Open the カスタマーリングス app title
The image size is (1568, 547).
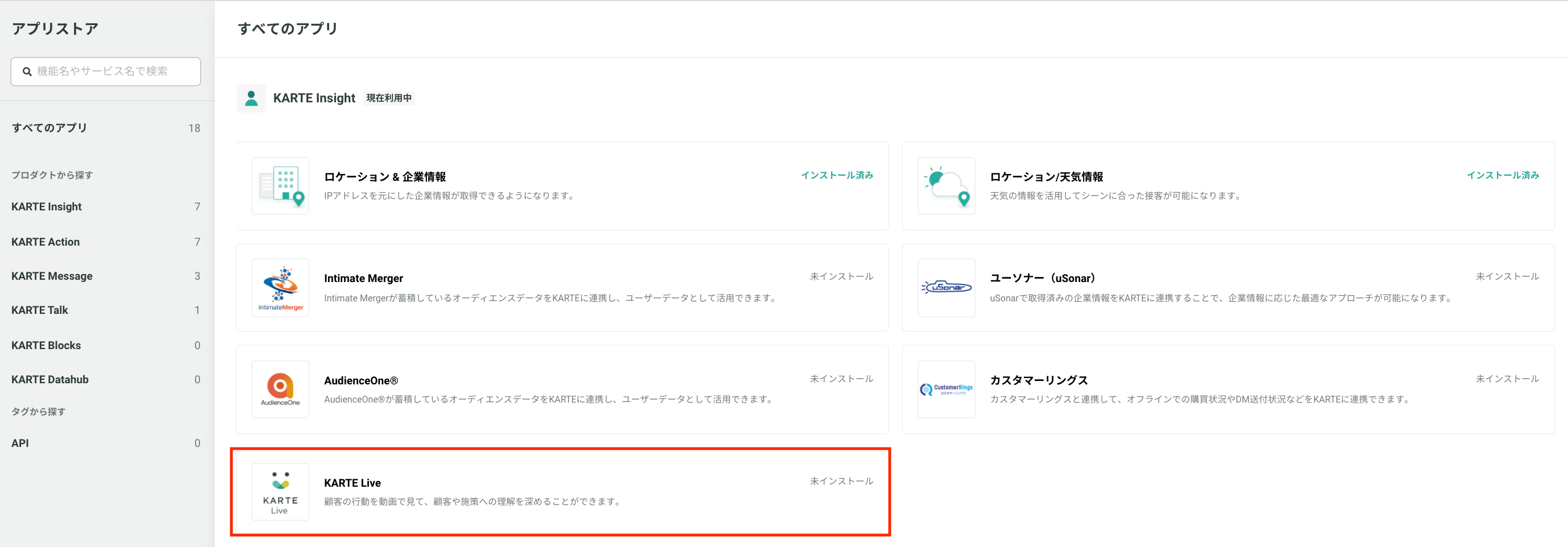[x=1039, y=381]
